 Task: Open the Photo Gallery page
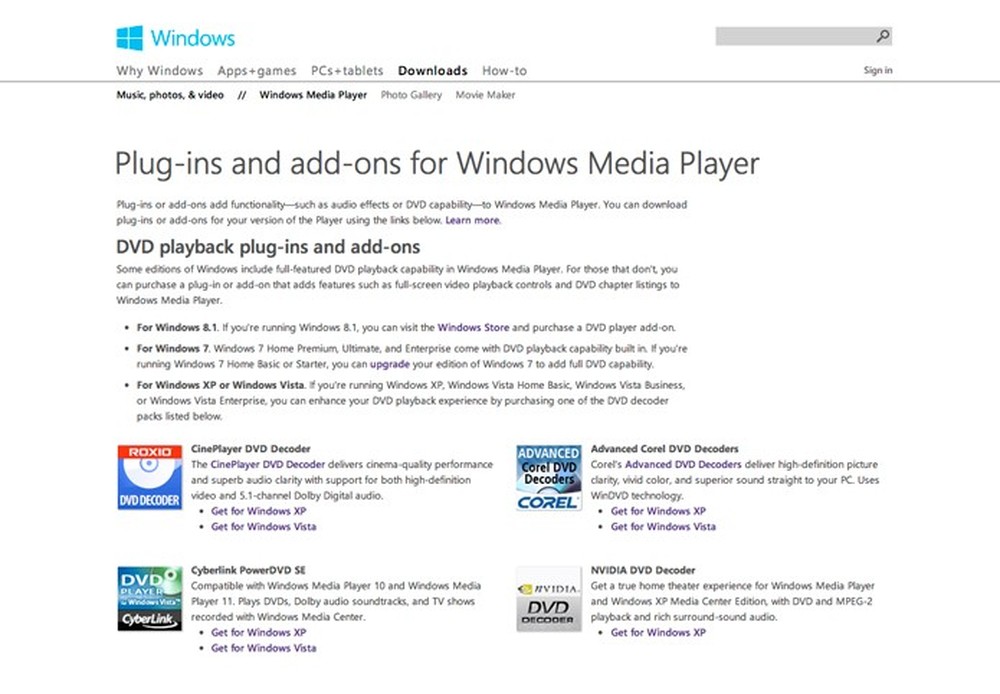pos(411,95)
